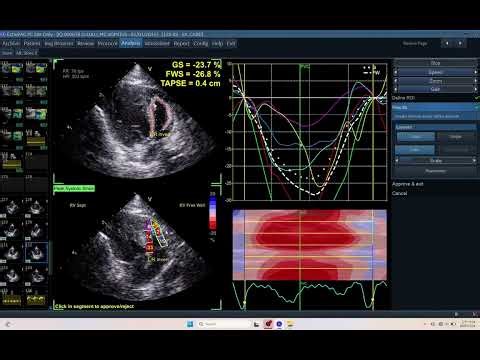480x360 pixels.
Task: Click the strain color scale bar
Action: tap(212, 213)
